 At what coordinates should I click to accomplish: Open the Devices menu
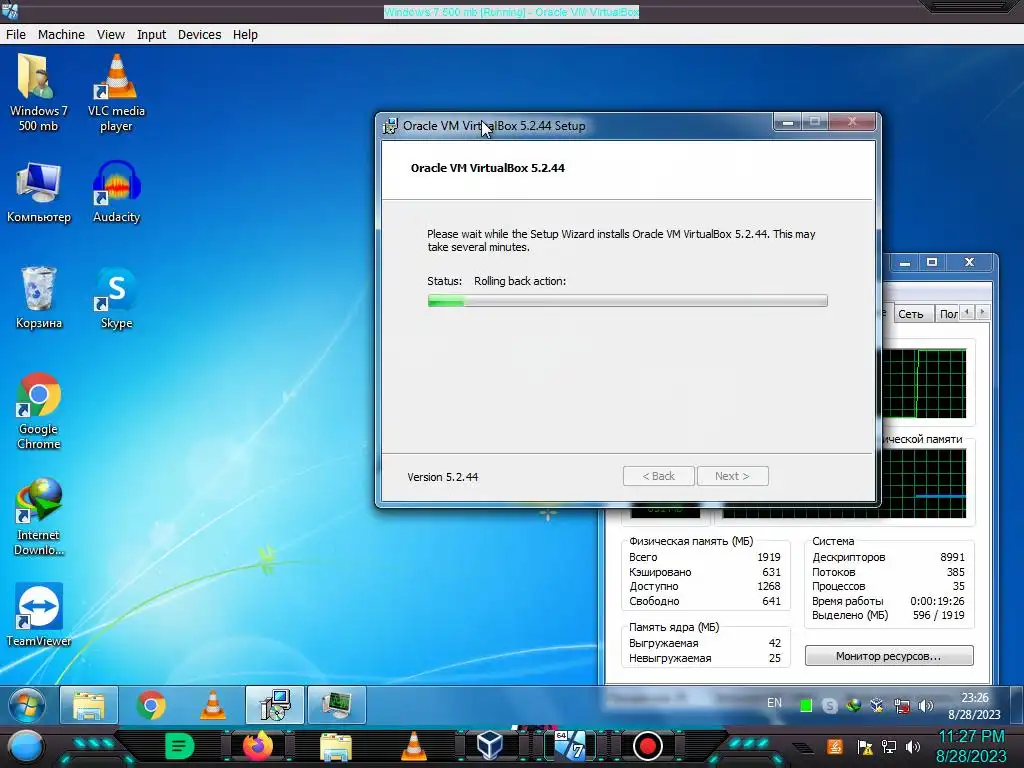(x=200, y=35)
